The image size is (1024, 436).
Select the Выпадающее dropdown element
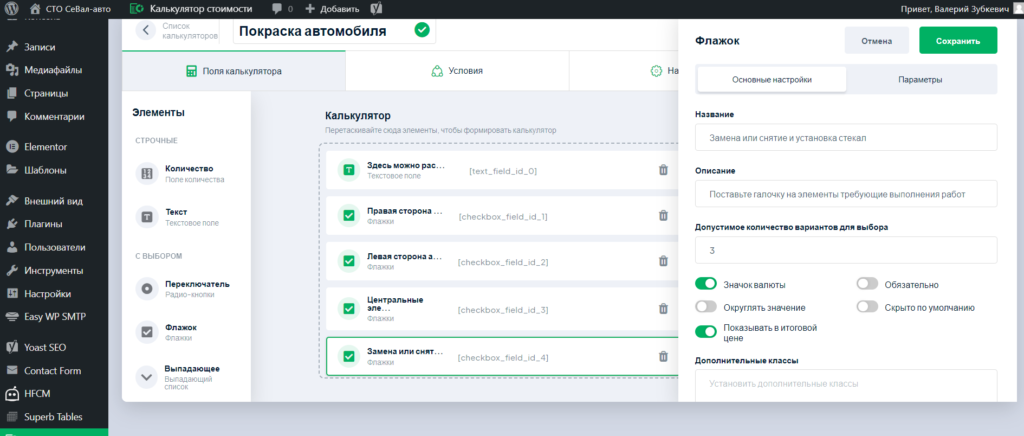click(185, 377)
